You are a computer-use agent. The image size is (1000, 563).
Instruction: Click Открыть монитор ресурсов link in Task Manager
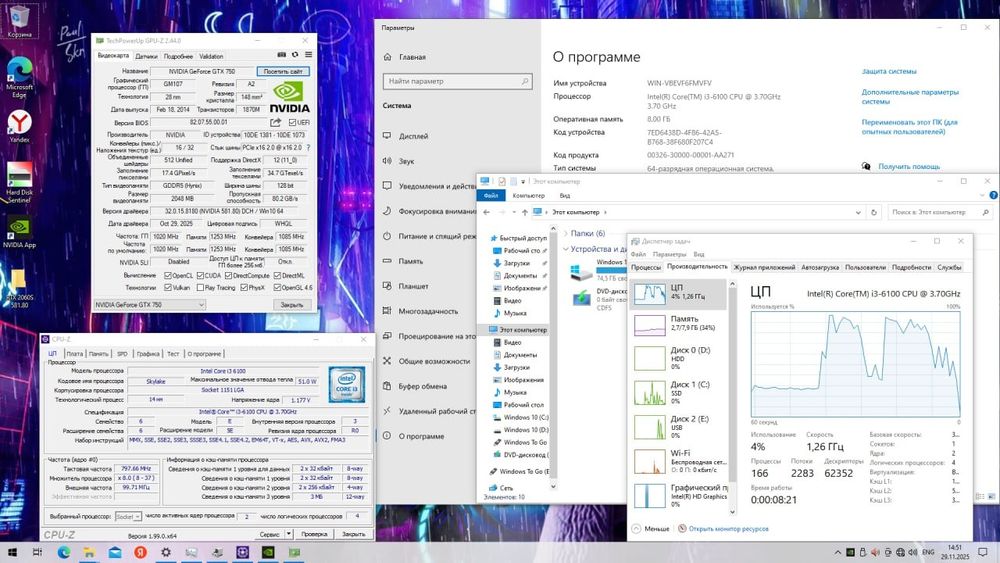(x=728, y=529)
